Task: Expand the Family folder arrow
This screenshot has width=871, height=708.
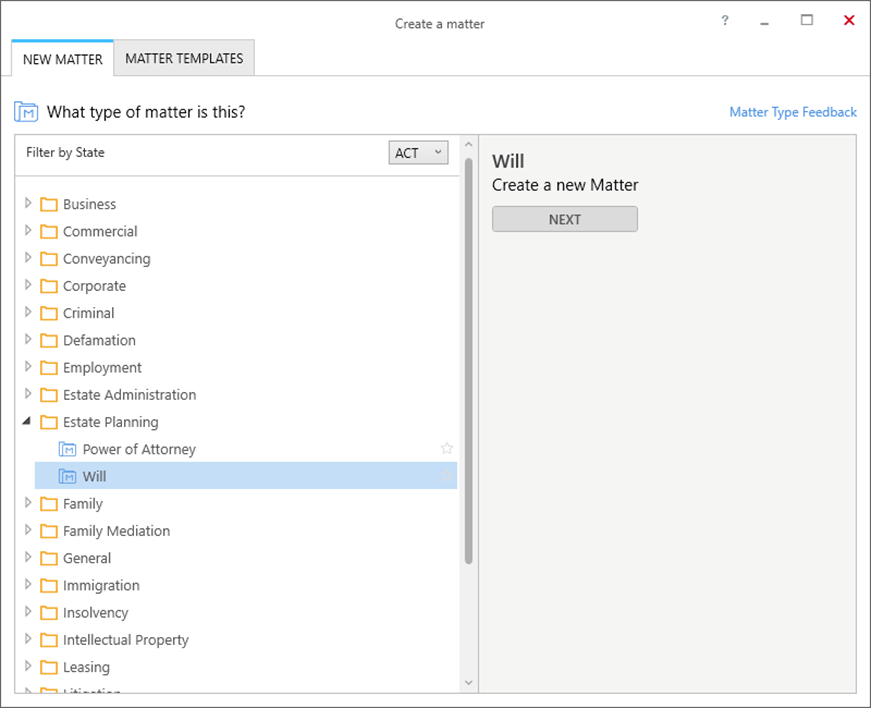Action: (x=27, y=503)
